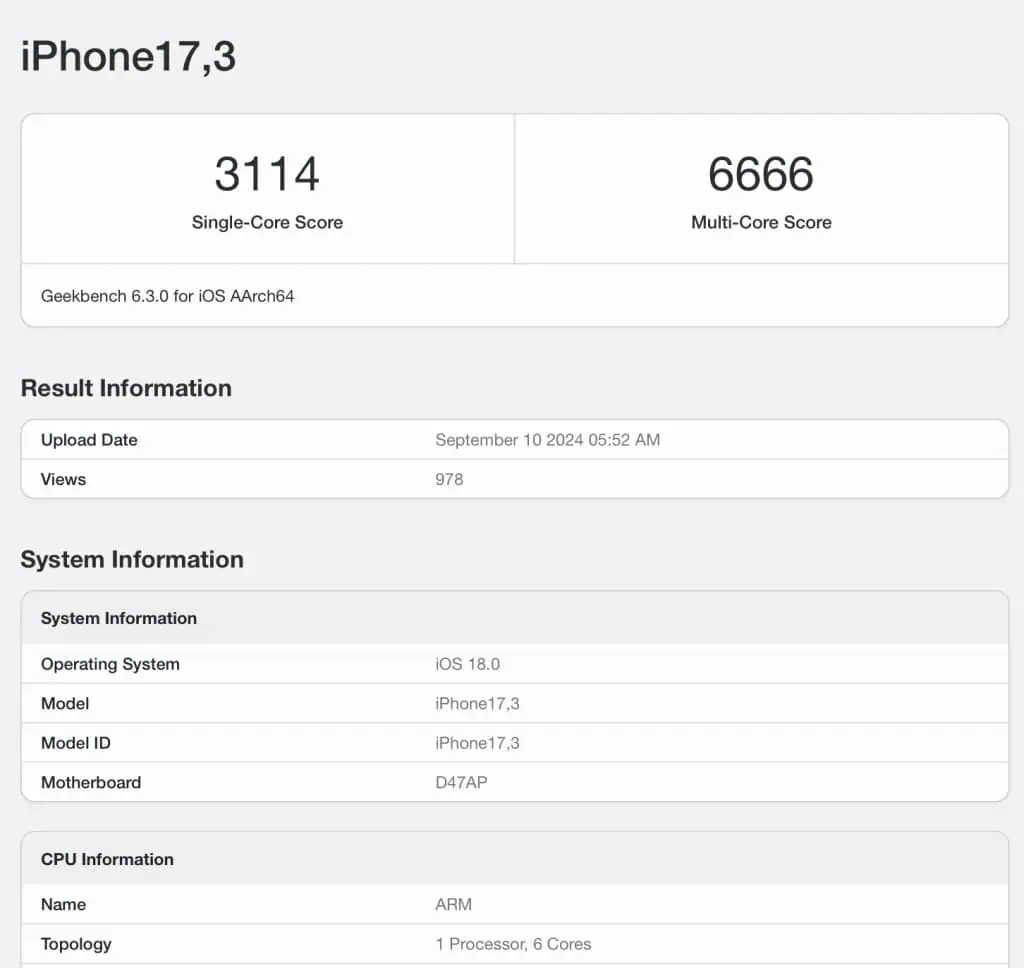The height and width of the screenshot is (968, 1024).
Task: Click the iPhone17,3 page title
Action: [128, 57]
